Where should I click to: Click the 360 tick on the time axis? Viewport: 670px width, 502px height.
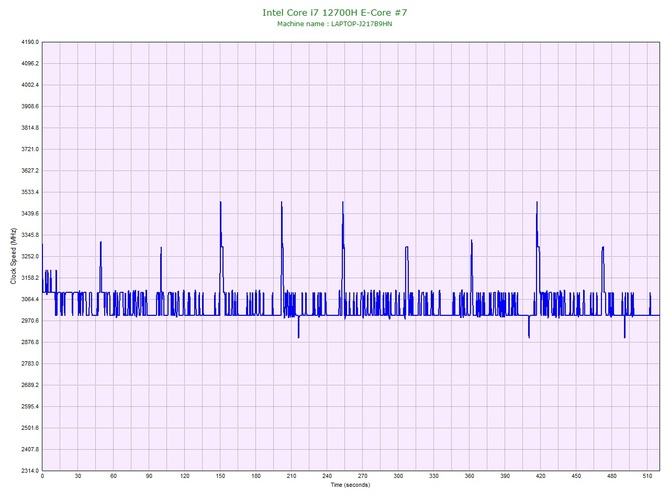(469, 476)
